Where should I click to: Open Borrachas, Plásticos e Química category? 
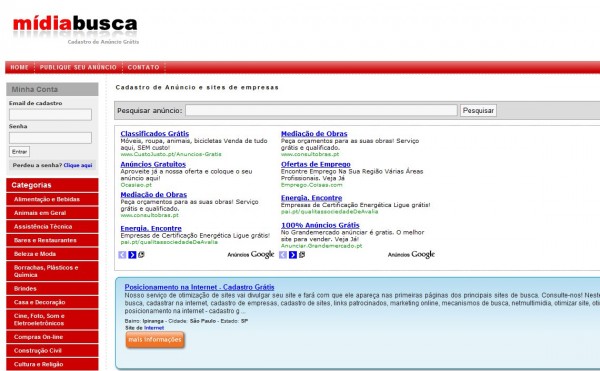[x=52, y=271]
